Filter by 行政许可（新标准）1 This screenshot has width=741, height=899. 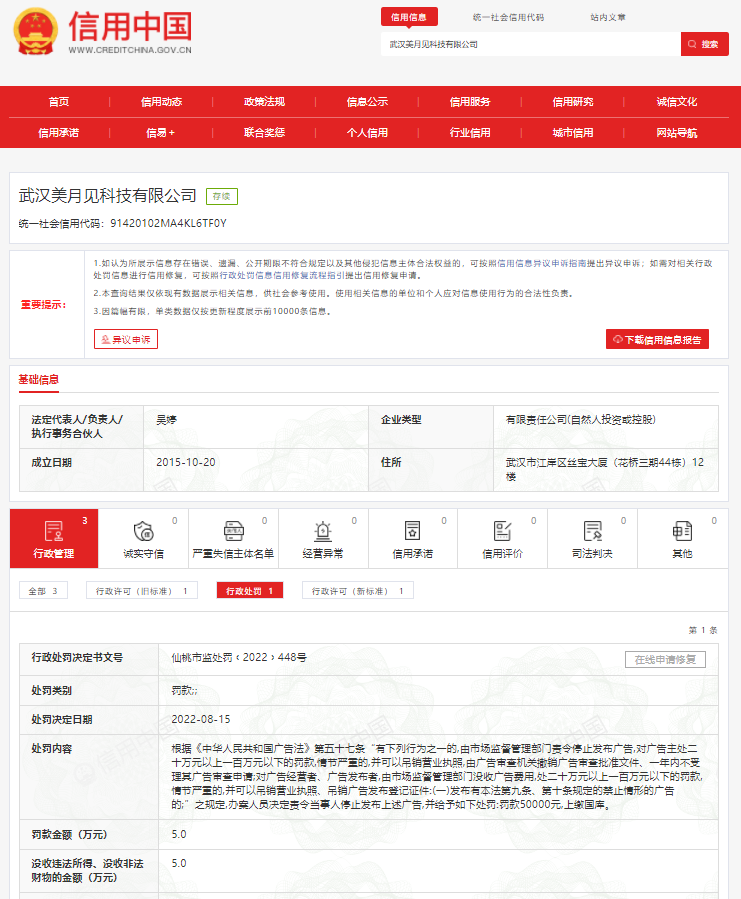point(357,591)
